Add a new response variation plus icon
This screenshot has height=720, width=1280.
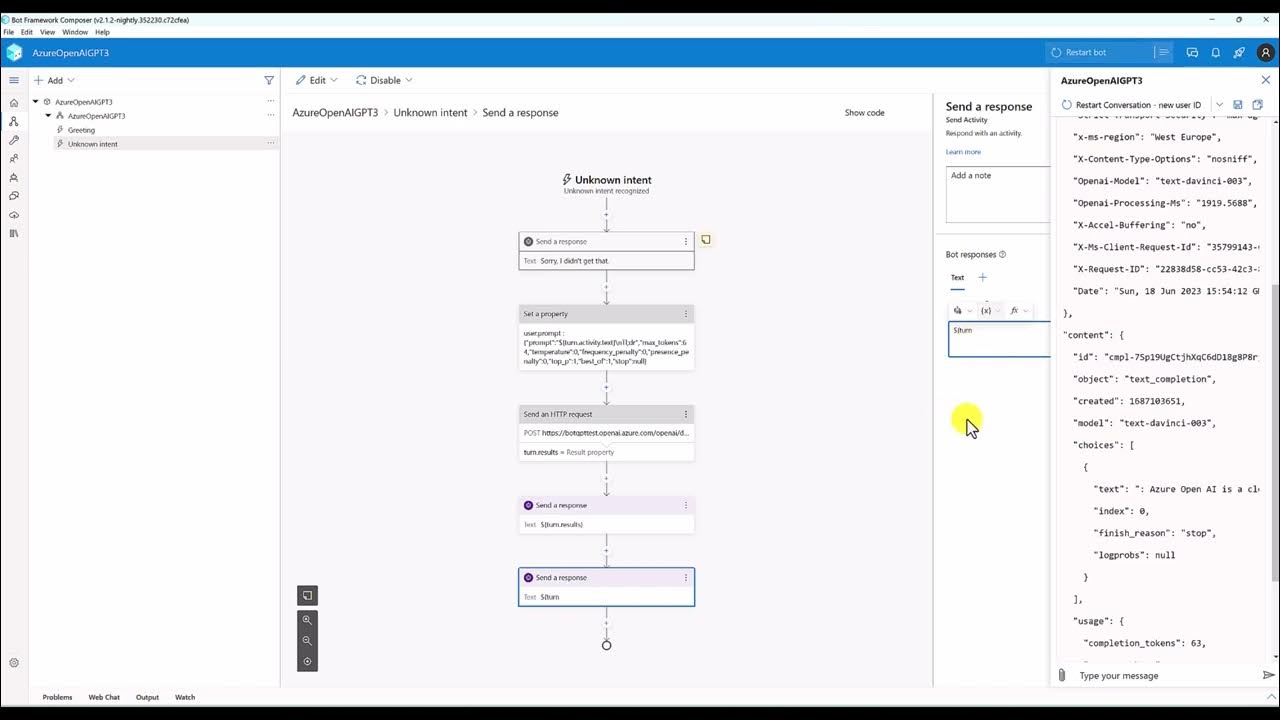point(982,277)
